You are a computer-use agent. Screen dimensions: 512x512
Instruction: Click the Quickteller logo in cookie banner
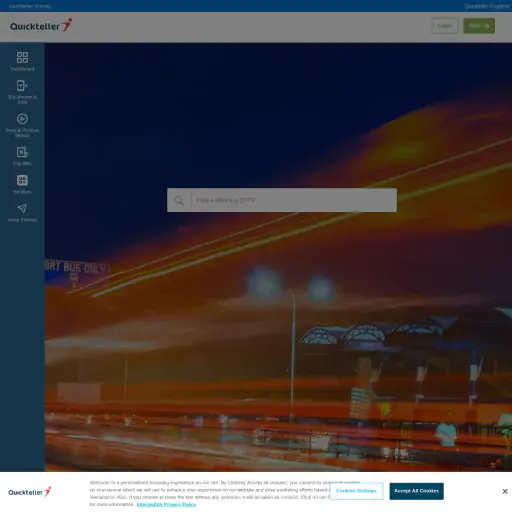pos(30,492)
